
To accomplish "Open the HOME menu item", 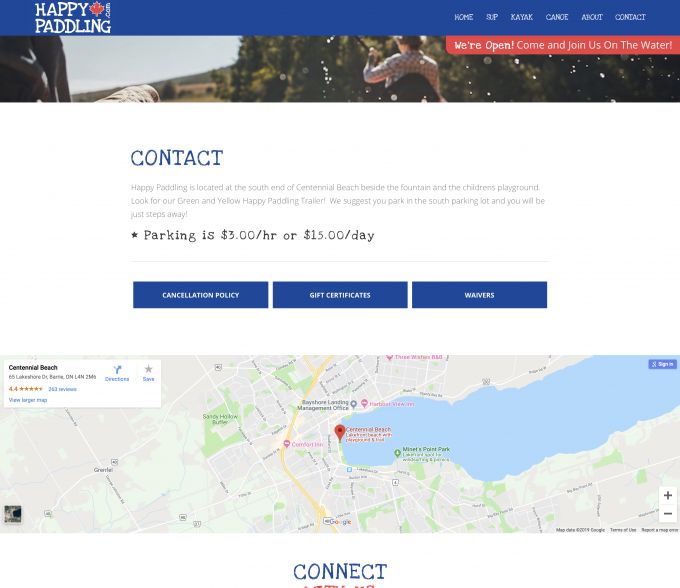I will click(463, 17).
